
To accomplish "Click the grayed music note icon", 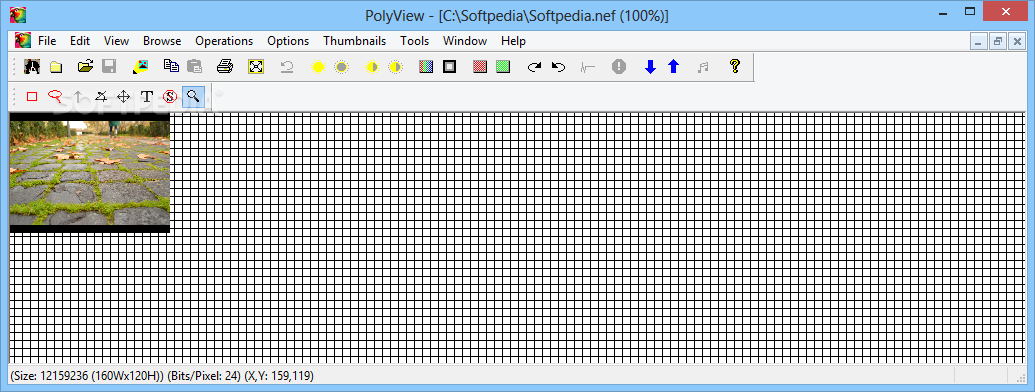I will click(704, 67).
